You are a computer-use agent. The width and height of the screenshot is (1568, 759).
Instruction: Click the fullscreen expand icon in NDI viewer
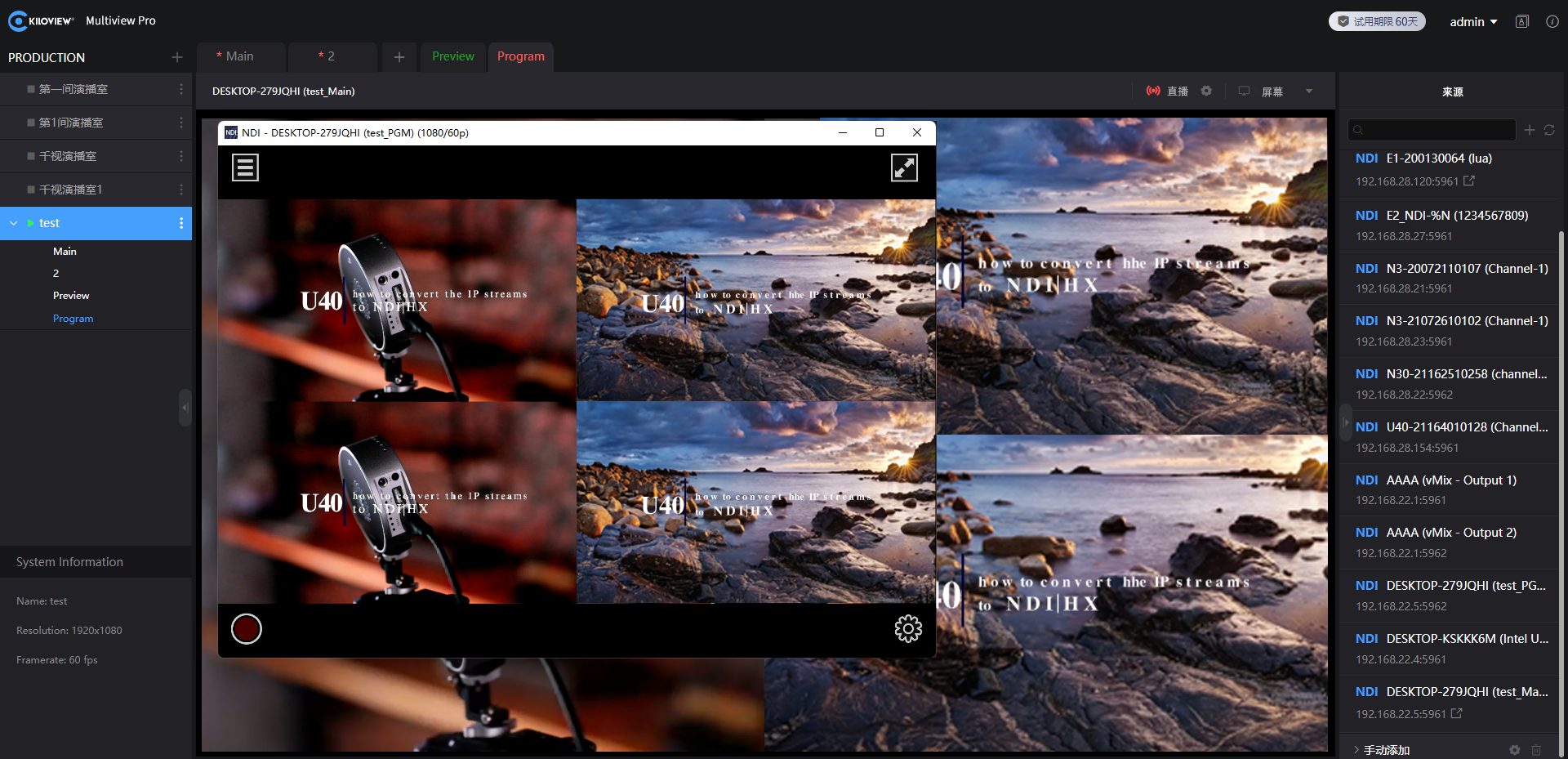(903, 167)
